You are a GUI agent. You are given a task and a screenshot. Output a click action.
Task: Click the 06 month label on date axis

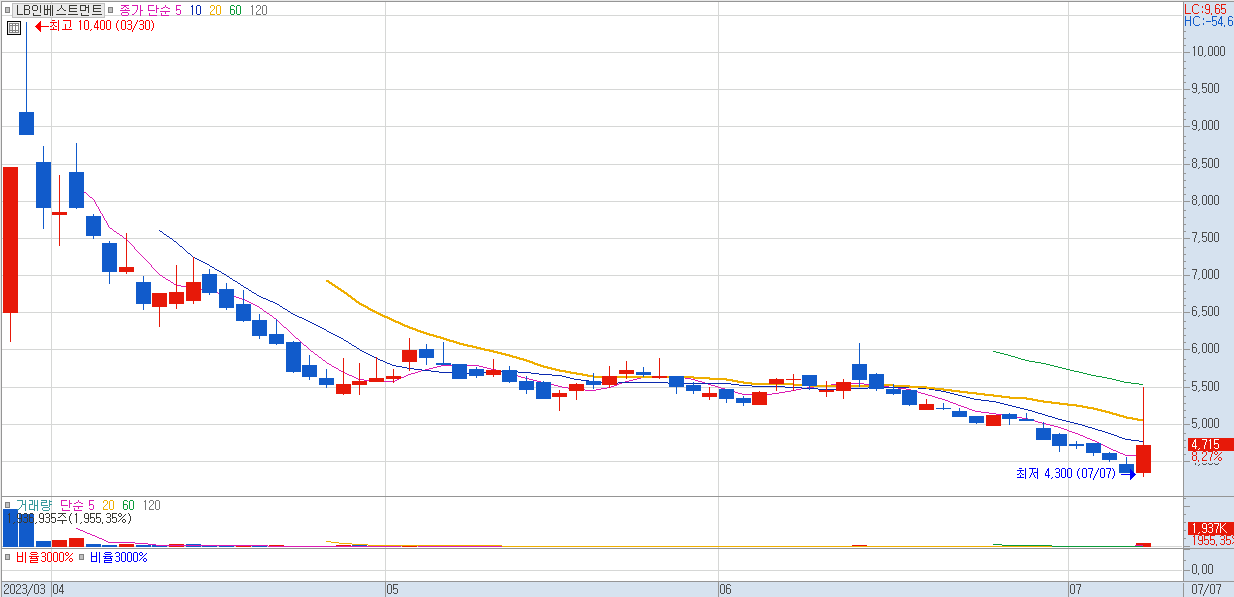point(726,590)
